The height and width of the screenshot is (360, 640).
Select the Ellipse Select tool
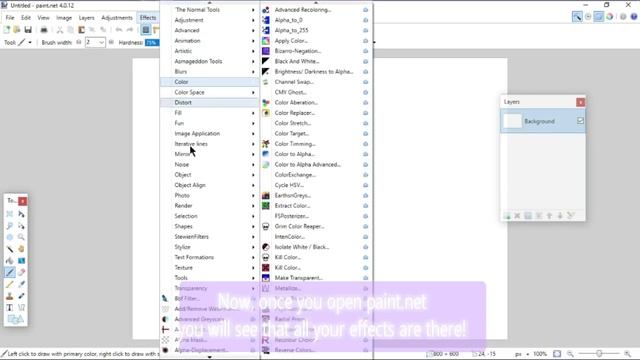pos(10,237)
